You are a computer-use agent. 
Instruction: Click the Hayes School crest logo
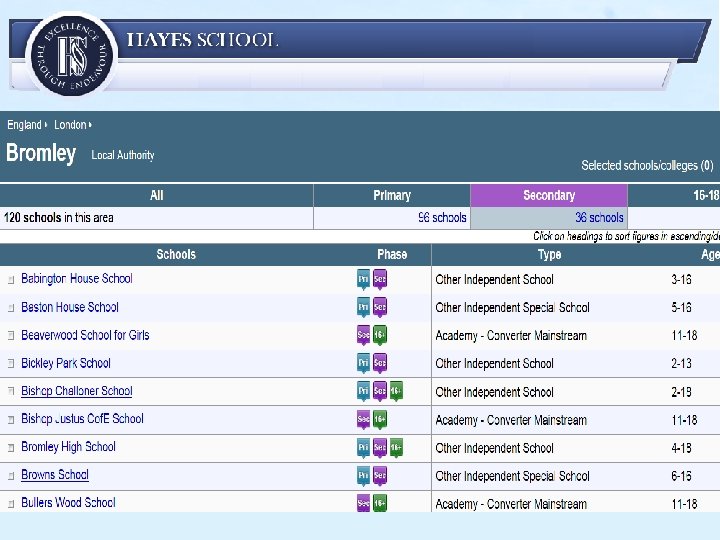tap(72, 56)
